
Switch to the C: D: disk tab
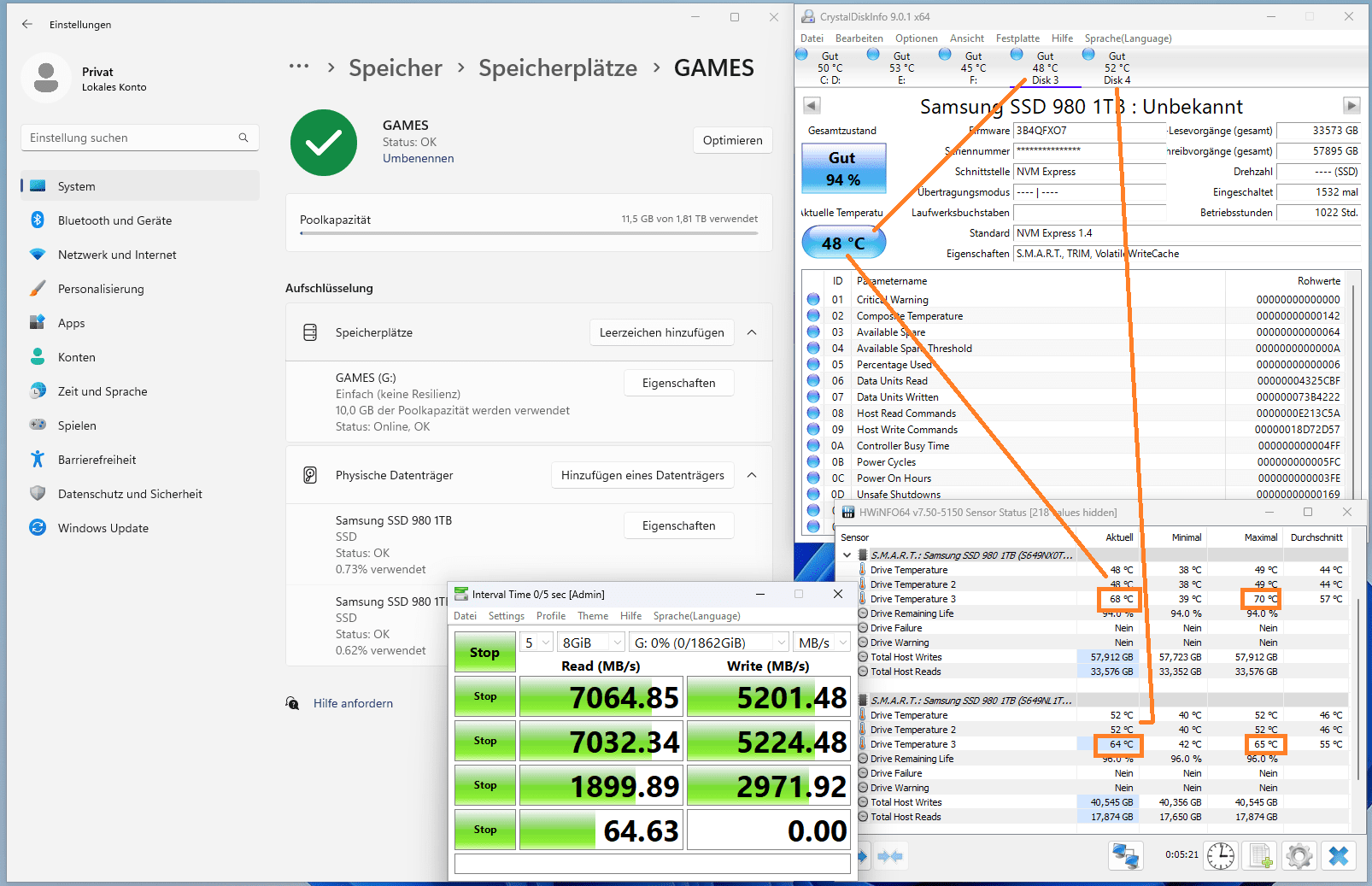click(x=830, y=67)
